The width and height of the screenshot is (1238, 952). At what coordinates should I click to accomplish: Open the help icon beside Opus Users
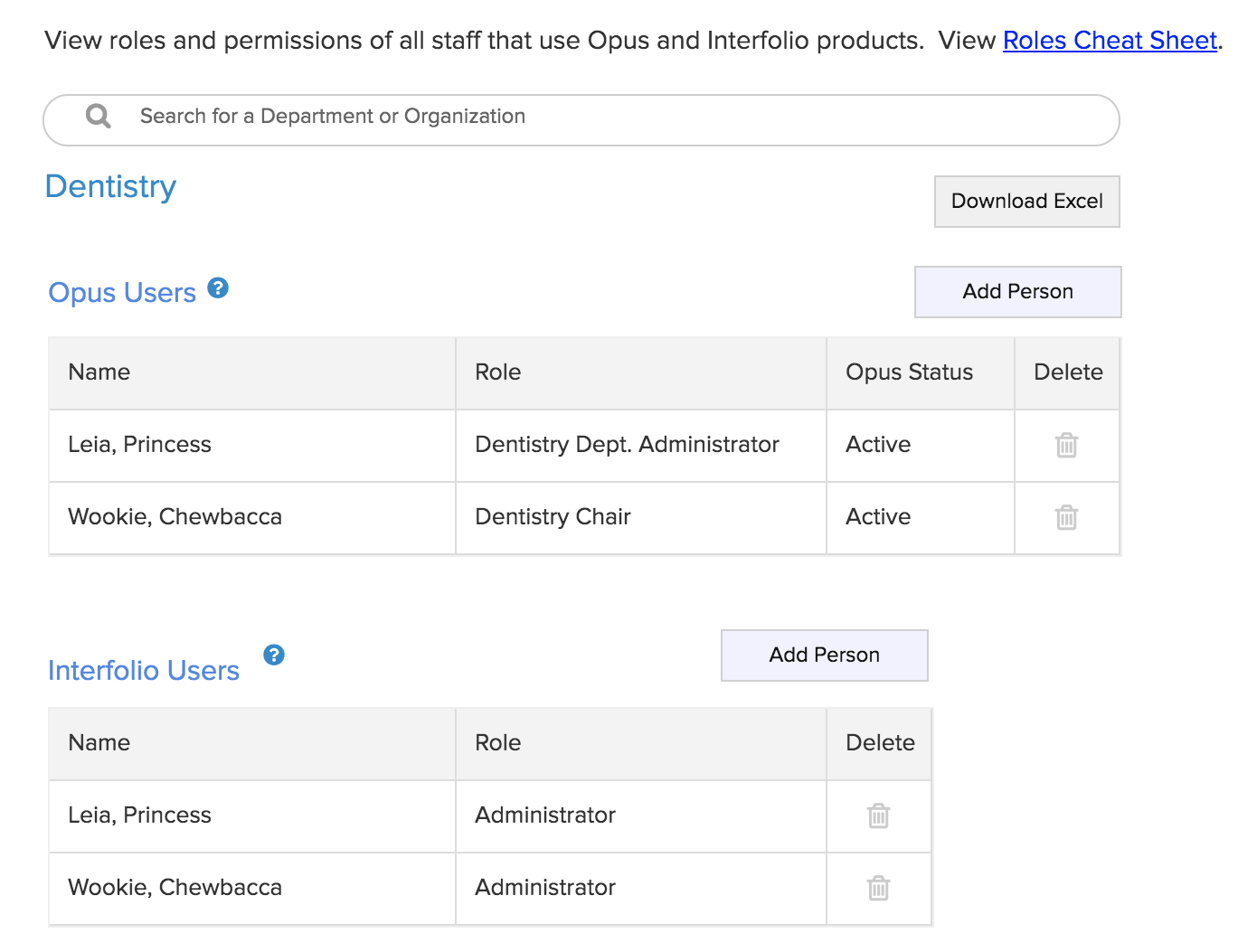218,288
